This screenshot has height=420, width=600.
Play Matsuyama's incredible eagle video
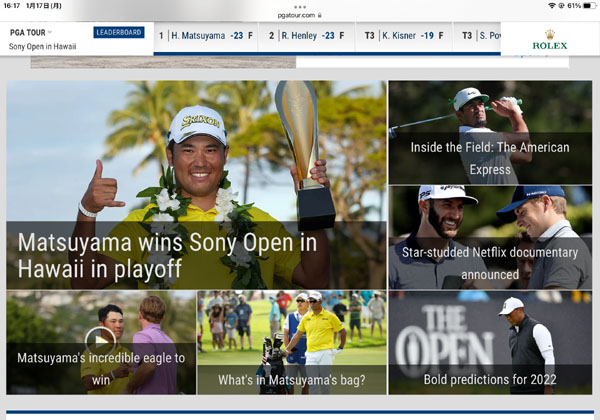[x=100, y=341]
